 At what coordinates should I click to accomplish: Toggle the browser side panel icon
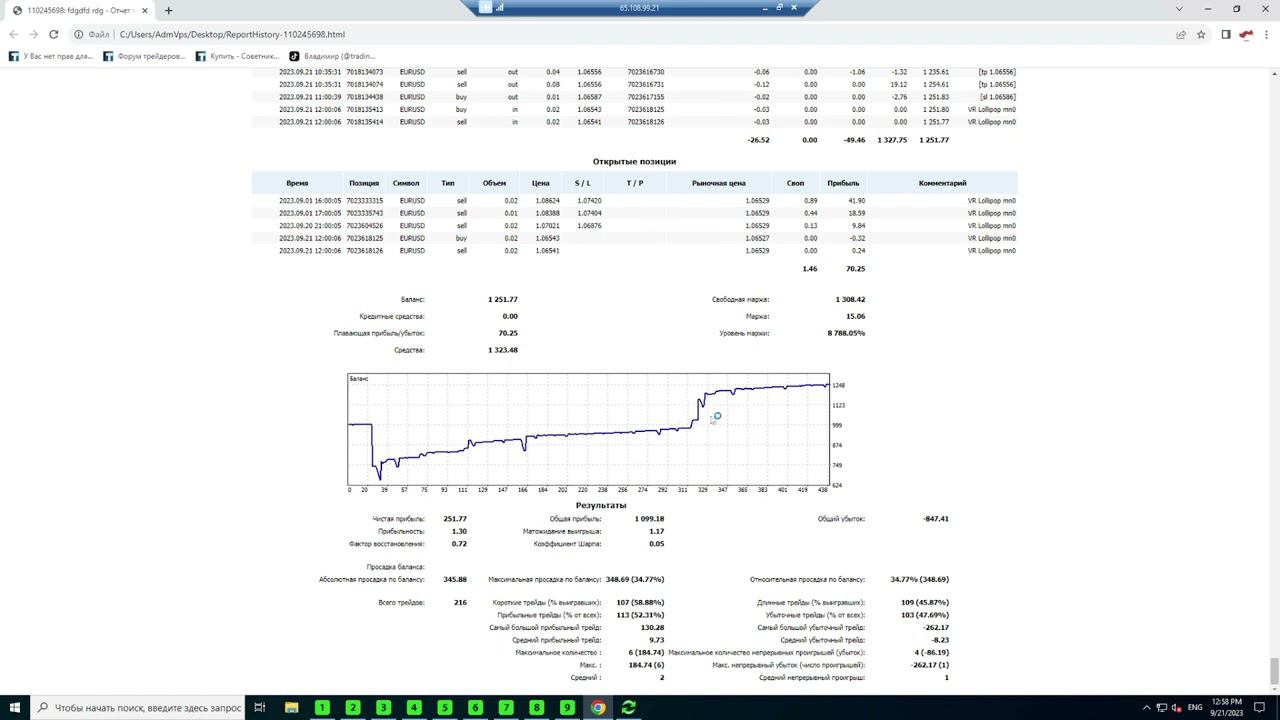[x=1226, y=34]
